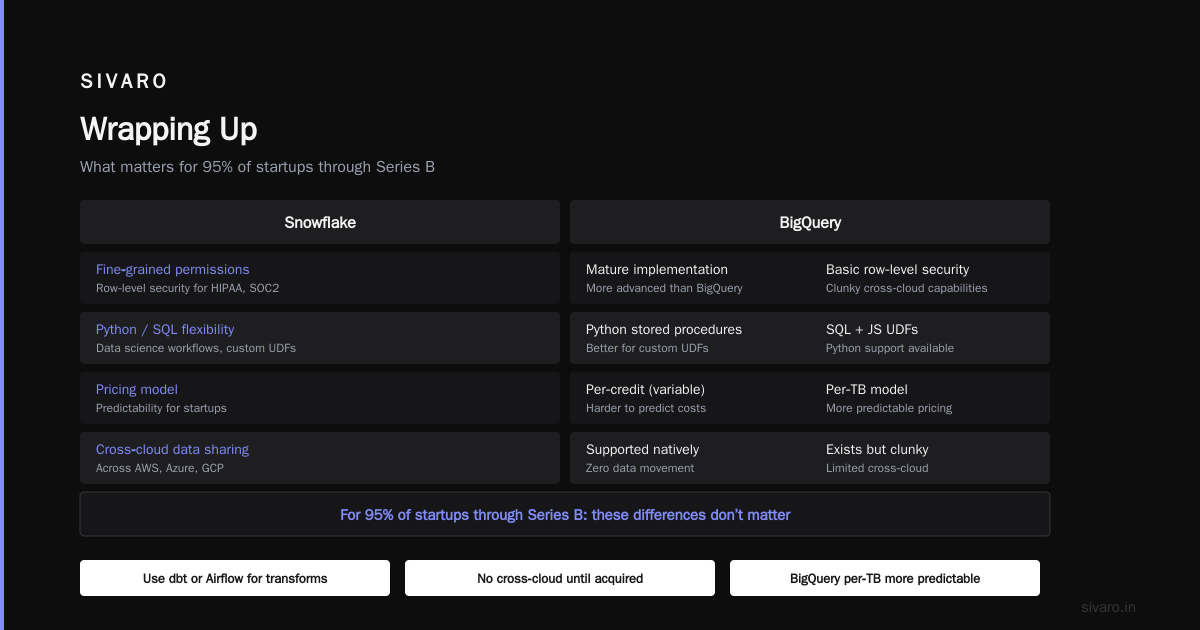Screen dimensions: 1200x630
Task: Click subtitle about 95% of startups
Action: click(x=257, y=167)
